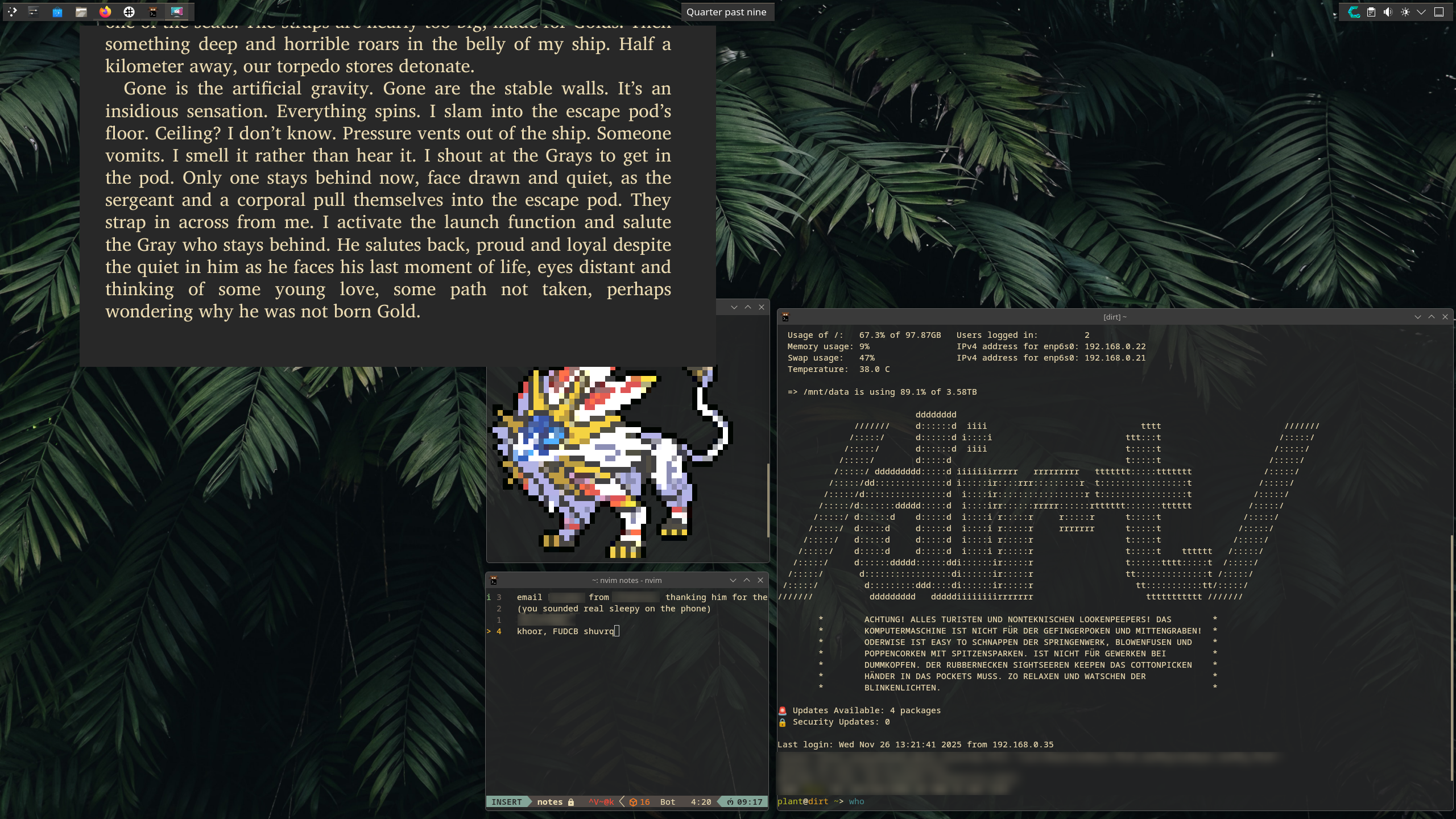Screen dimensions: 1456x819
Task: Toggle show desktop at panel end
Action: click(x=1439, y=12)
